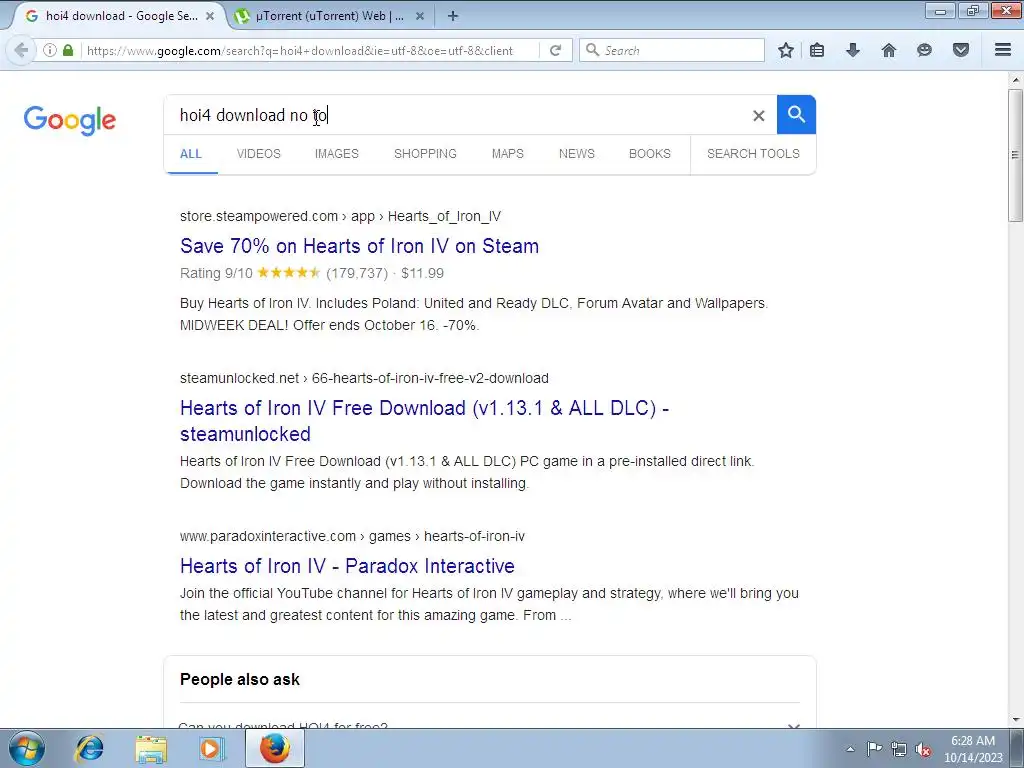The height and width of the screenshot is (768, 1024).
Task: Click steamunlocked.net breadcrumb URL
Action: point(364,378)
